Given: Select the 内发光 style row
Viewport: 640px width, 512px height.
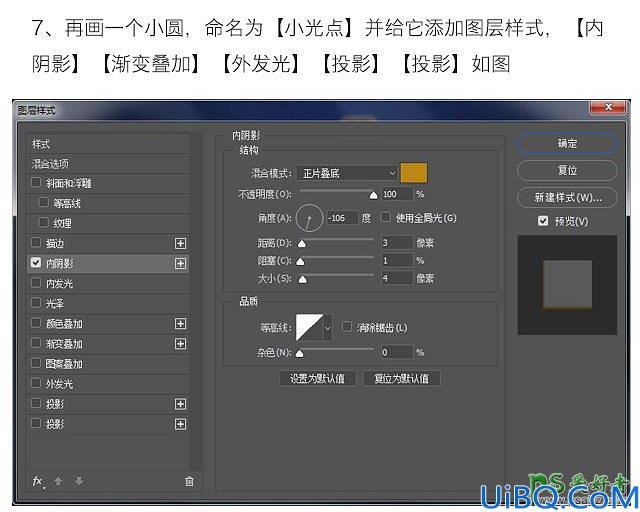Looking at the screenshot, I should 108,283.
